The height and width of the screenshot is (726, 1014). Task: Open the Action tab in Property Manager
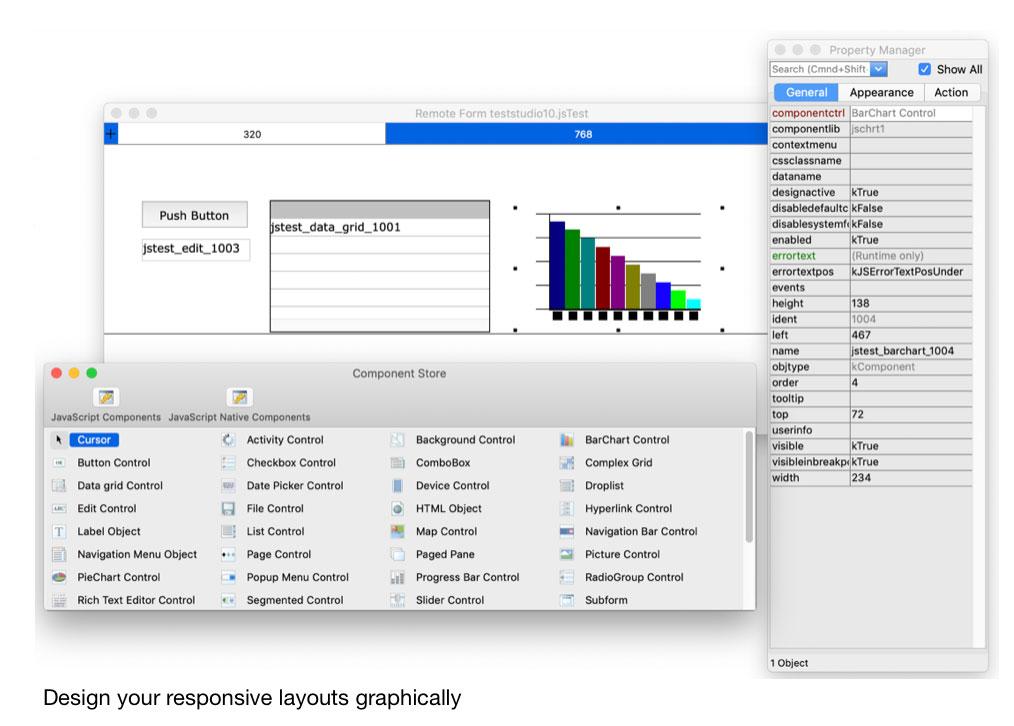pyautogui.click(x=950, y=92)
